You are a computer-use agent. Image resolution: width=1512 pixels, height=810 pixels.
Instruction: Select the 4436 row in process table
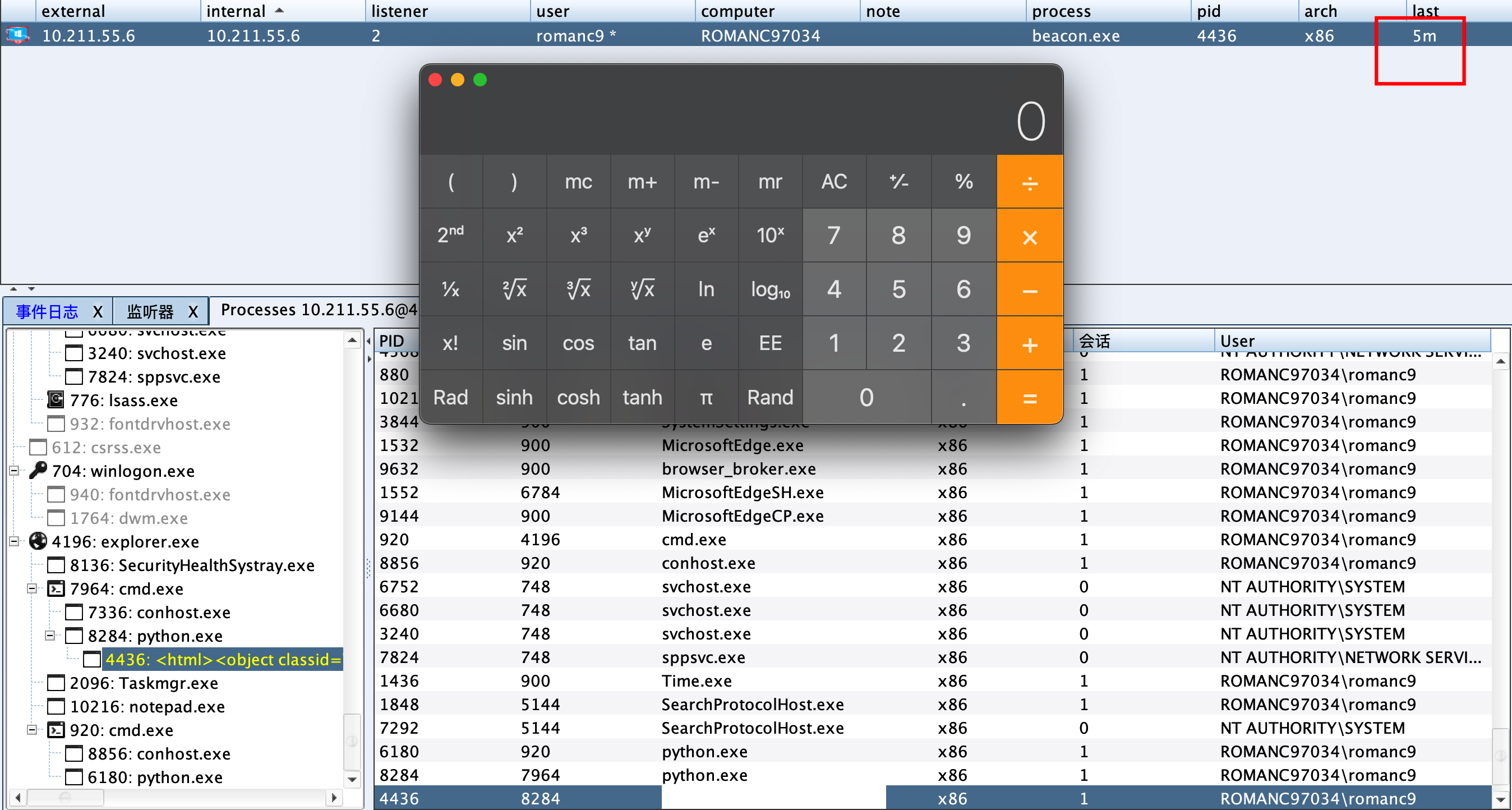(x=933, y=798)
